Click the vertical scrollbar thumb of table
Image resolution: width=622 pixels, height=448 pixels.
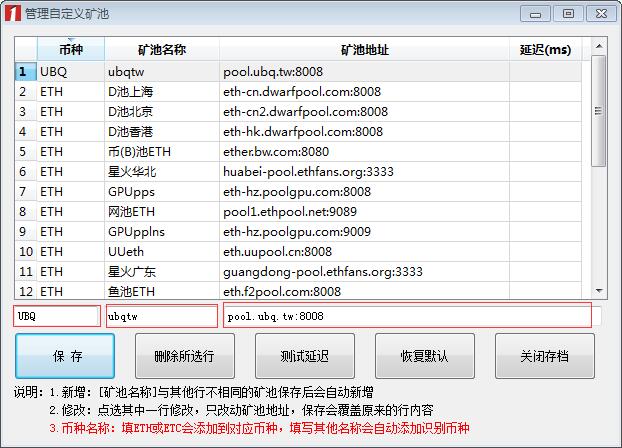[x=599, y=111]
